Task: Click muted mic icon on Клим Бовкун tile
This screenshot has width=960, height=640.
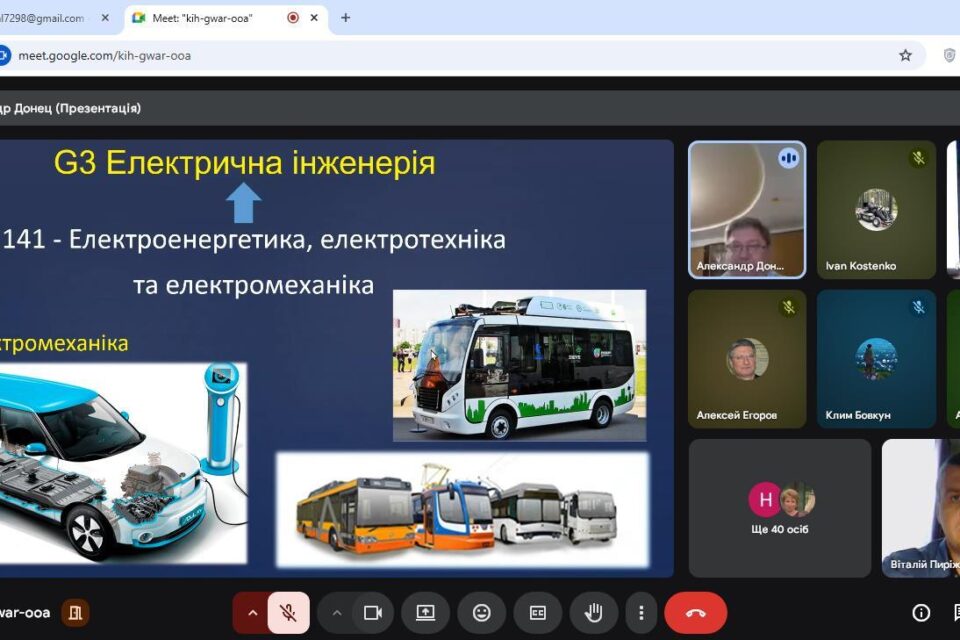Action: click(x=918, y=307)
